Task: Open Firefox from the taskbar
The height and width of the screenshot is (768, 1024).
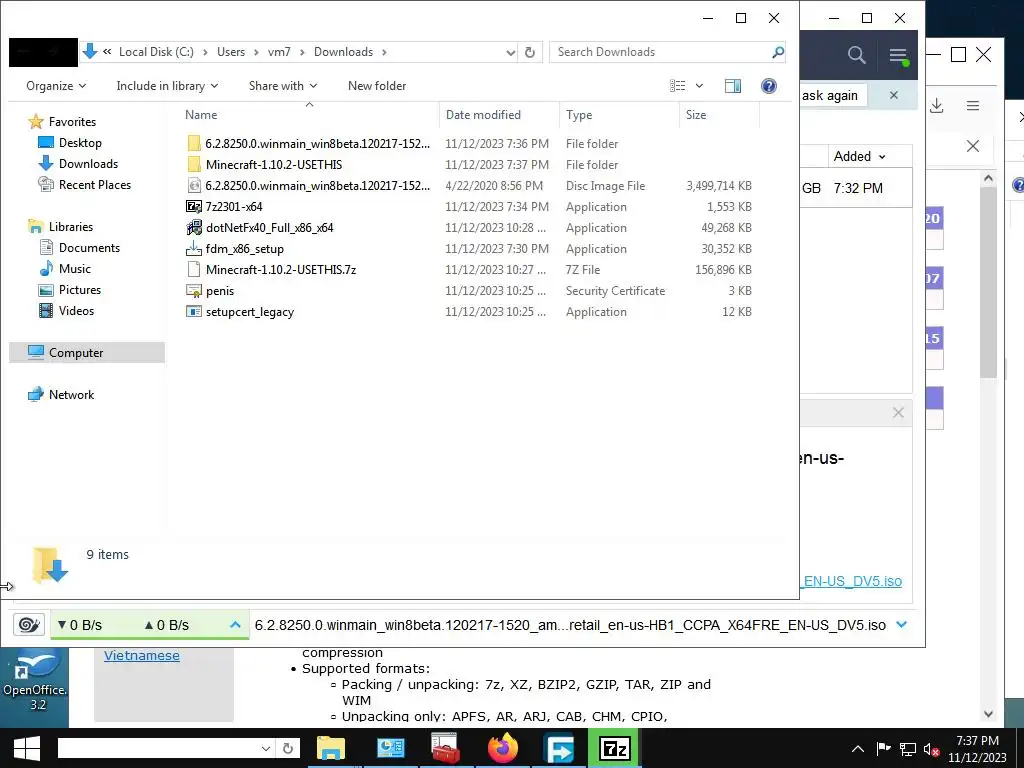Action: (502, 748)
